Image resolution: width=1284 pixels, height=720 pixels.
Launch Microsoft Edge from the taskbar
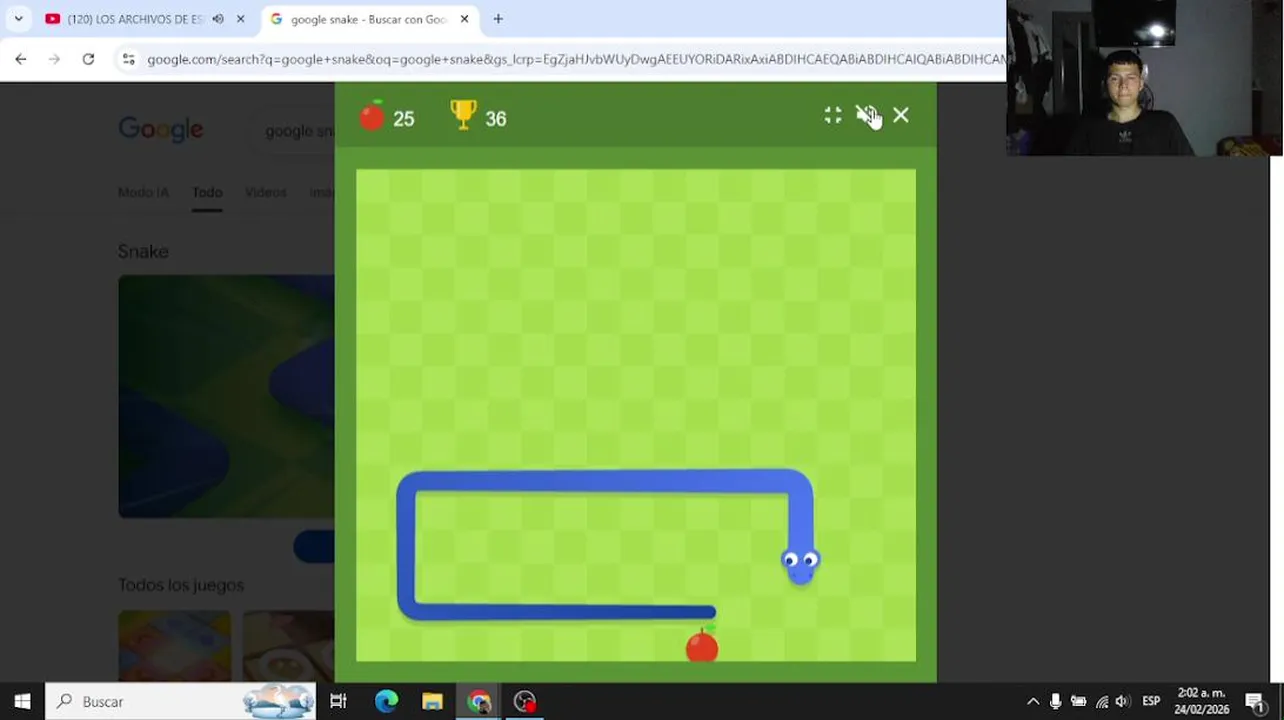pyautogui.click(x=386, y=701)
